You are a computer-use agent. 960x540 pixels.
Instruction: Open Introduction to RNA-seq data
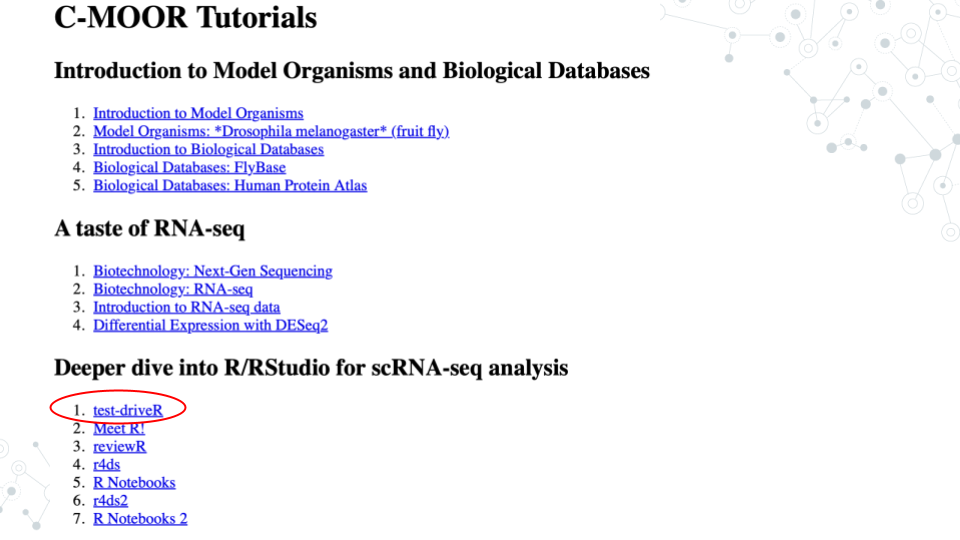pos(186,307)
